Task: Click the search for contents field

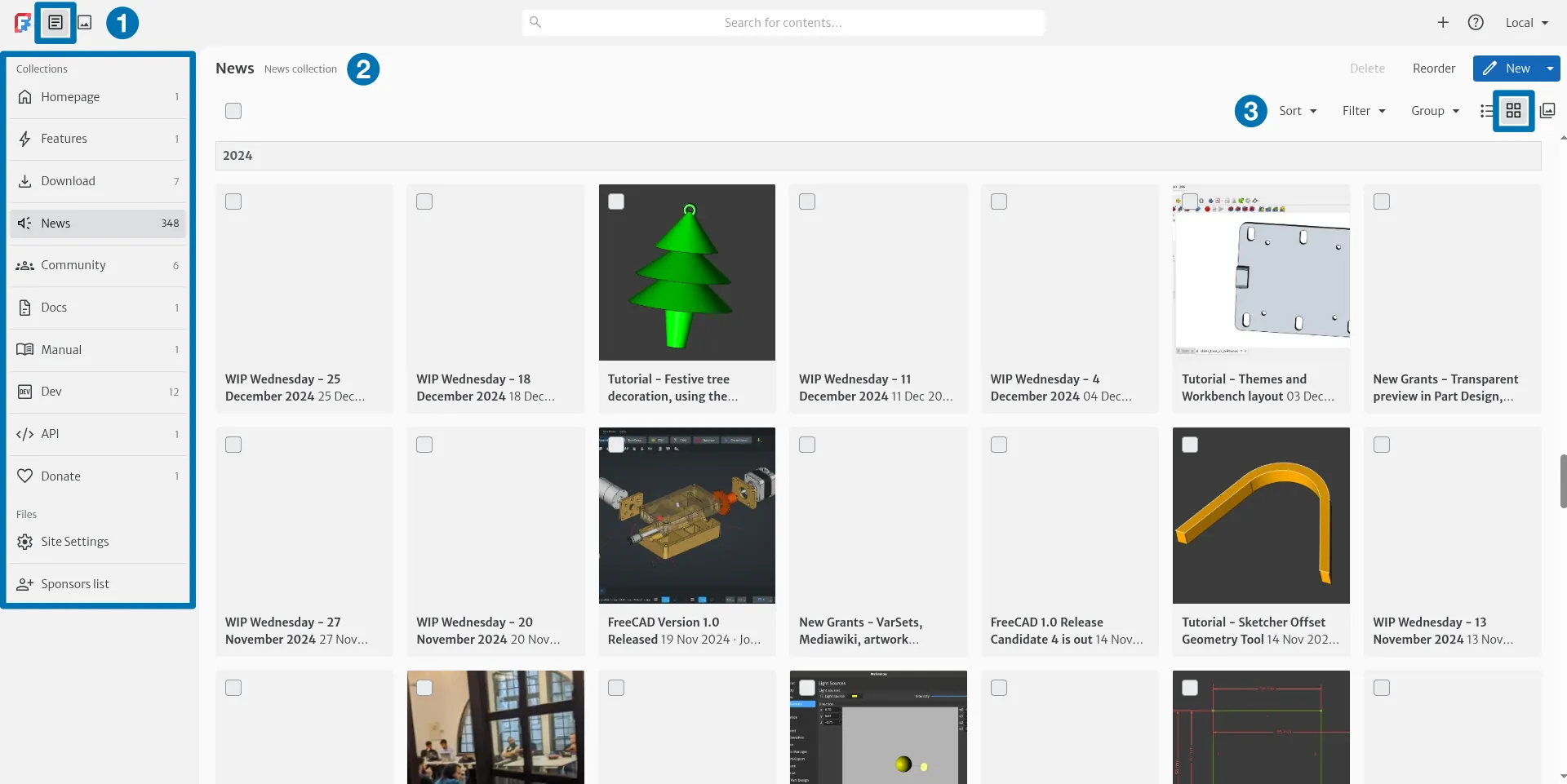Action: (x=783, y=23)
